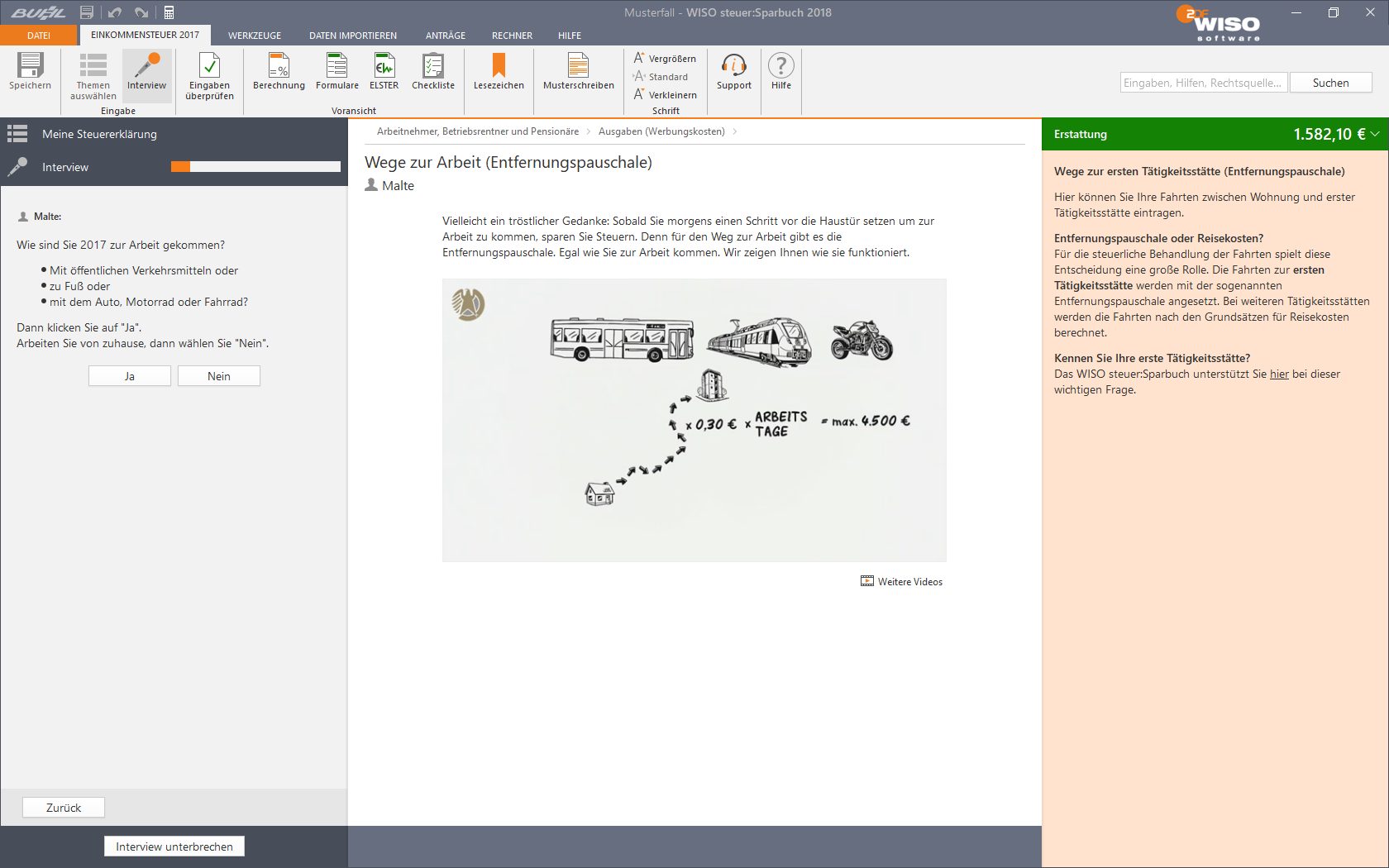Answer "Ja" to the commute question
The width and height of the screenshot is (1389, 868).
point(130,376)
